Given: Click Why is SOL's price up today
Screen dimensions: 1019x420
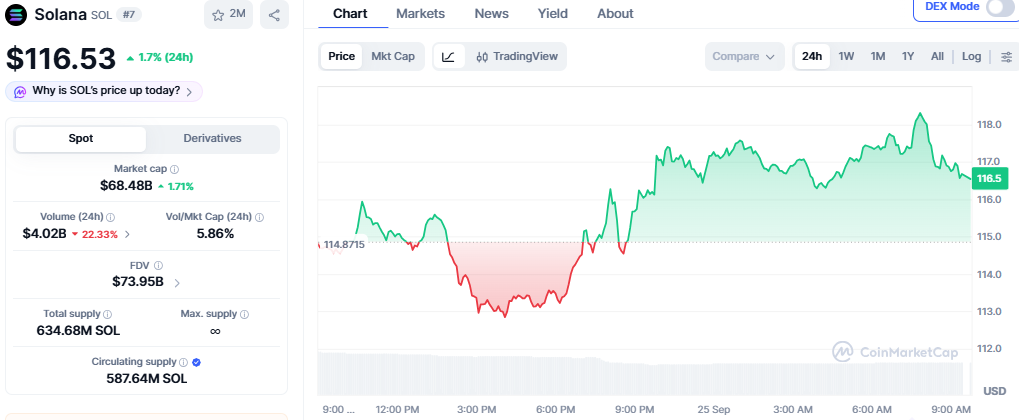Looking at the screenshot, I should coord(105,92).
